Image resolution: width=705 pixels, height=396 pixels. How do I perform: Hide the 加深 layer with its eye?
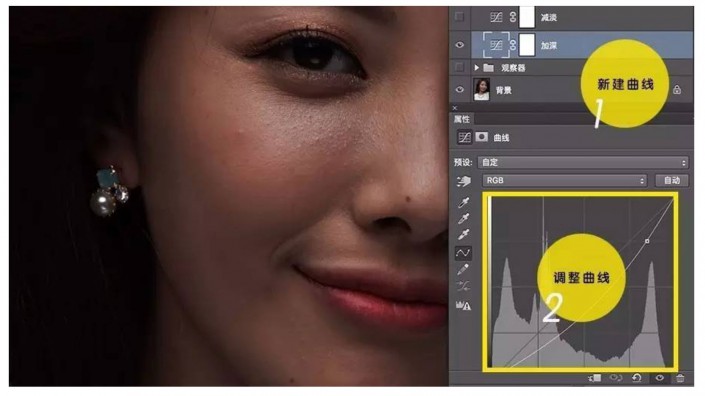click(460, 45)
